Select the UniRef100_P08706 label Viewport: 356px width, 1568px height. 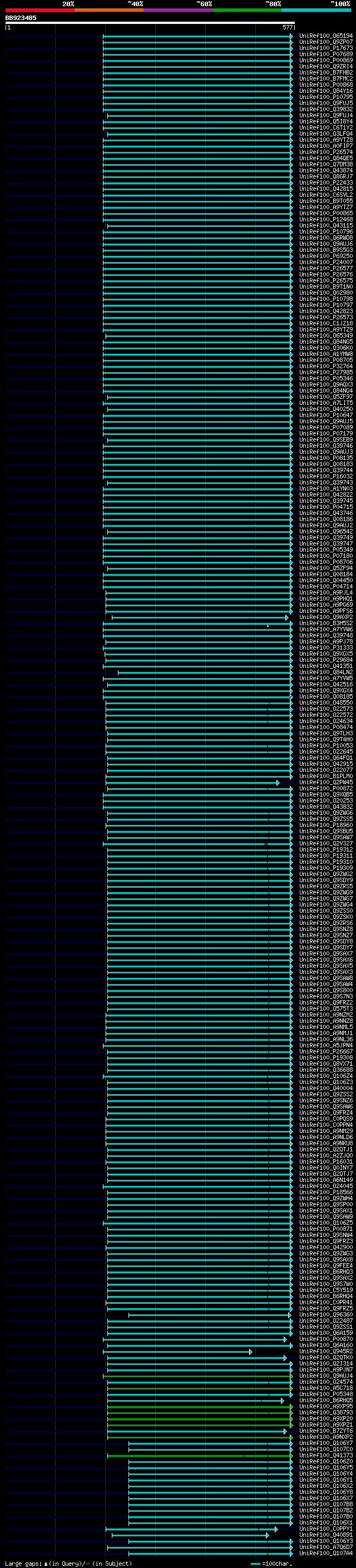tap(326, 562)
